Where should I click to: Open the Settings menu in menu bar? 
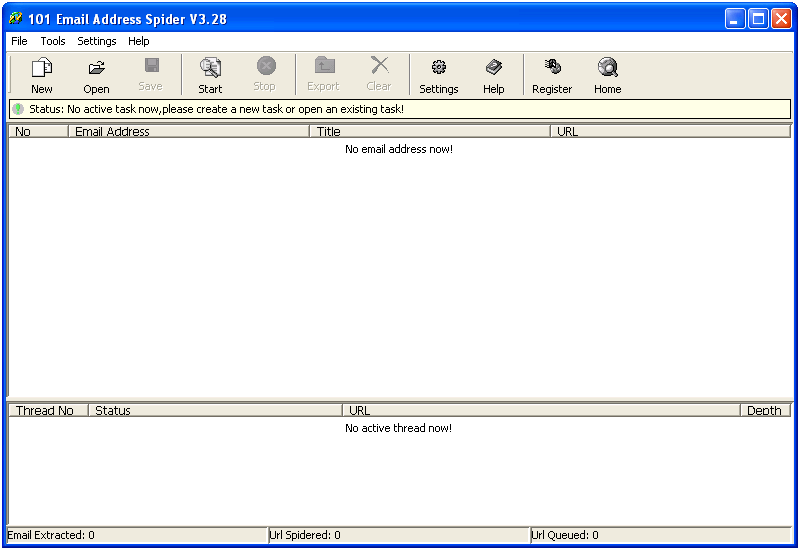pos(97,41)
